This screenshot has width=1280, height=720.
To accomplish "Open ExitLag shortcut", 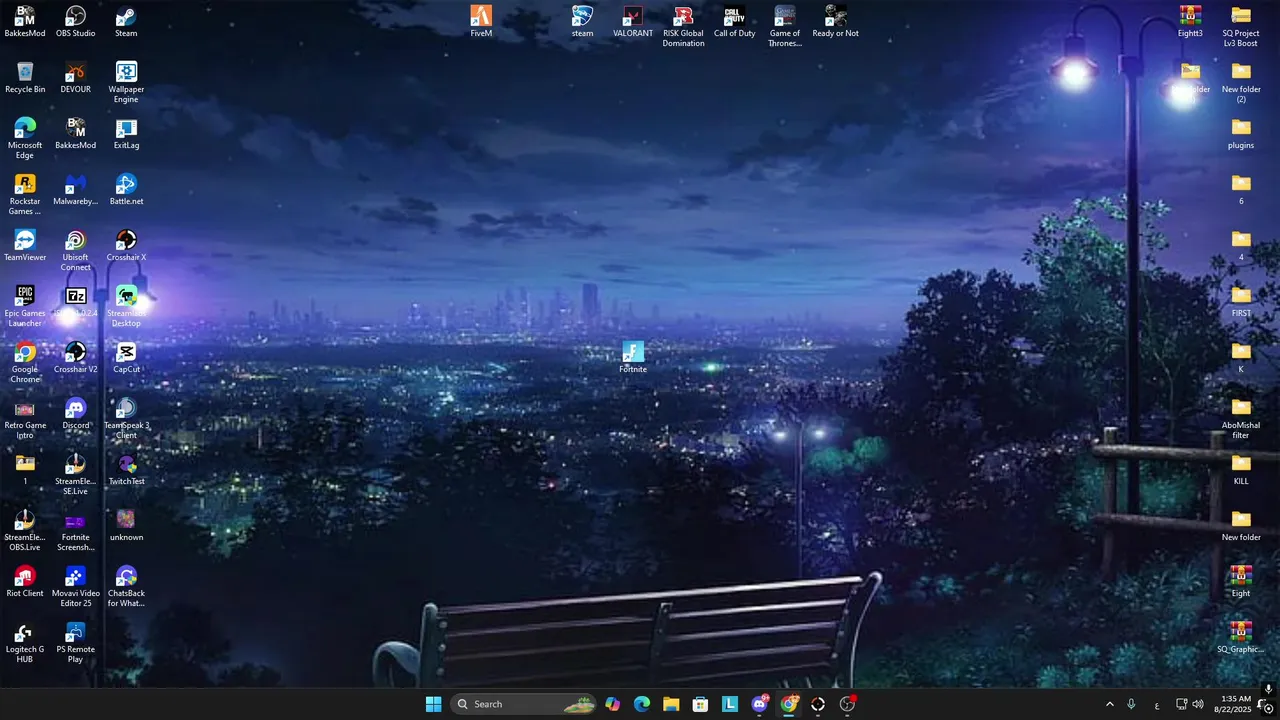I will click(x=126, y=134).
